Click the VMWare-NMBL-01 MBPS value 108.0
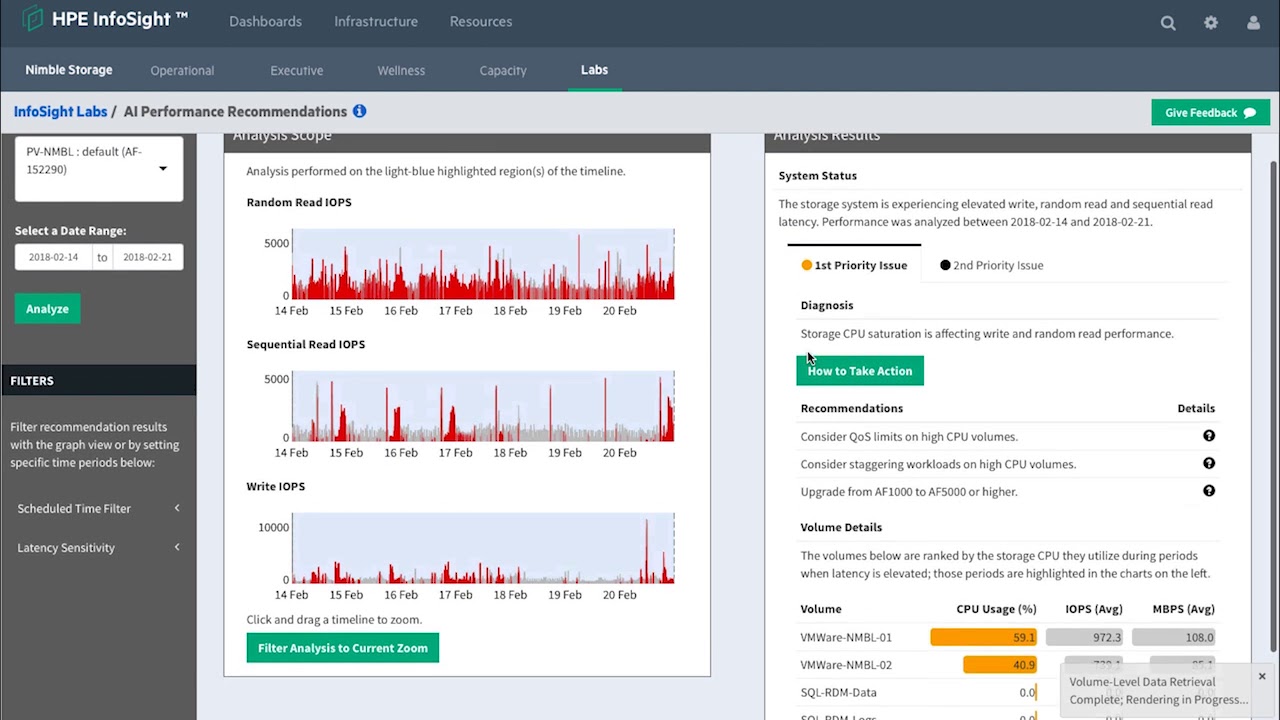1280x720 pixels. click(x=1174, y=637)
